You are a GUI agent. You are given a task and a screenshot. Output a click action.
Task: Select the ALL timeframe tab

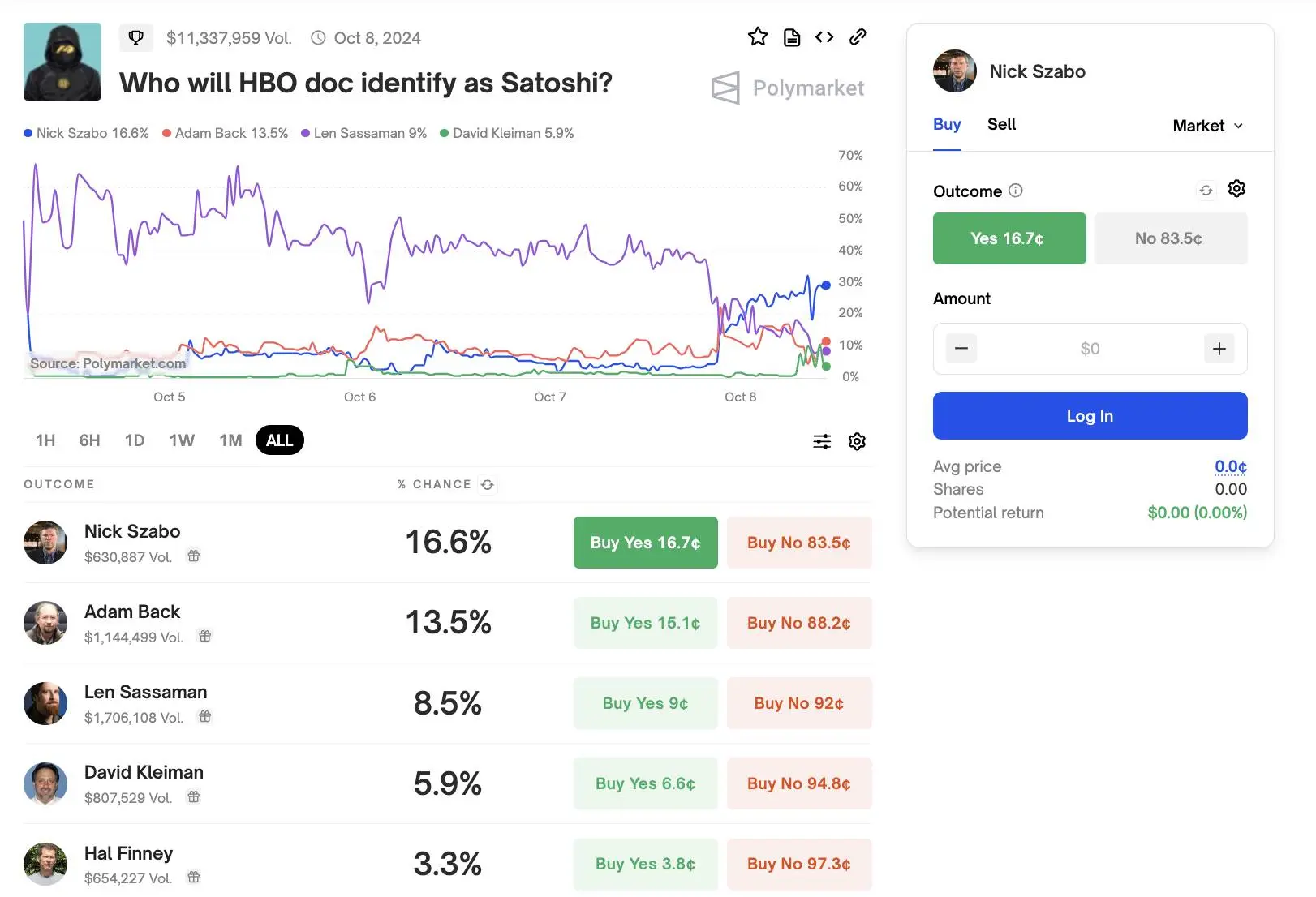click(279, 440)
